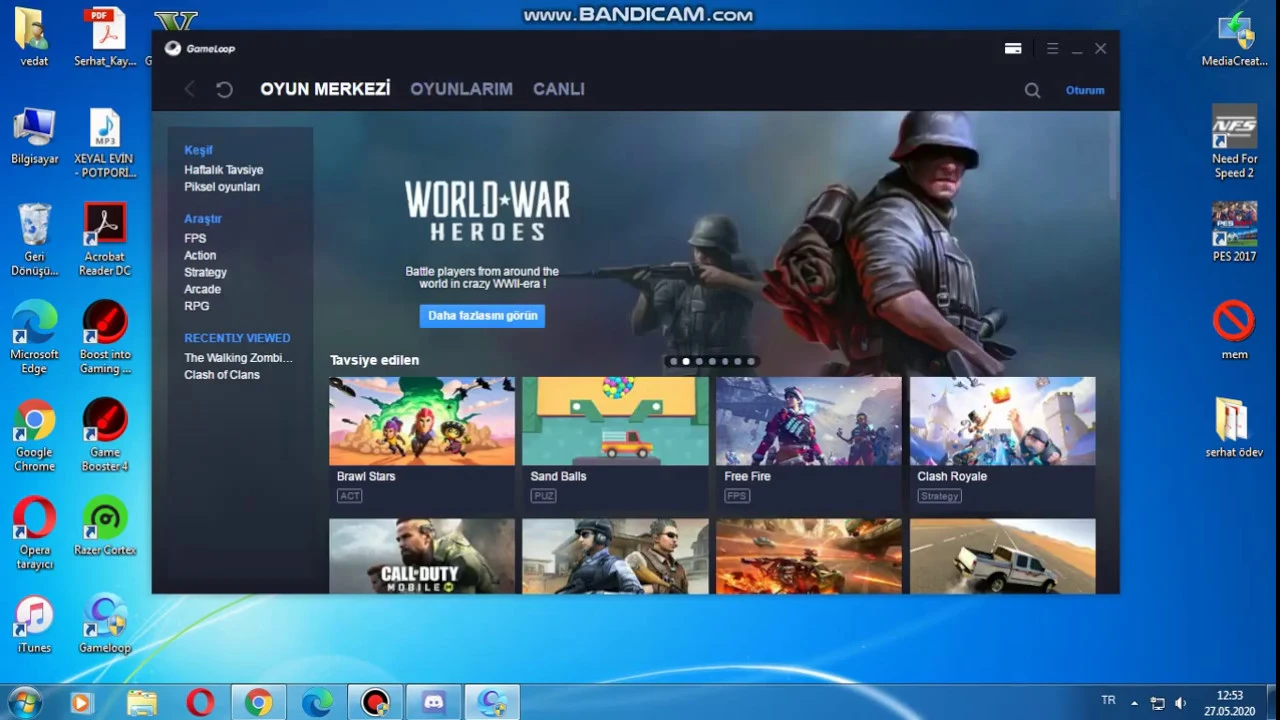Open Gameloop desktop shortcut
The height and width of the screenshot is (720, 1280).
pos(105,626)
